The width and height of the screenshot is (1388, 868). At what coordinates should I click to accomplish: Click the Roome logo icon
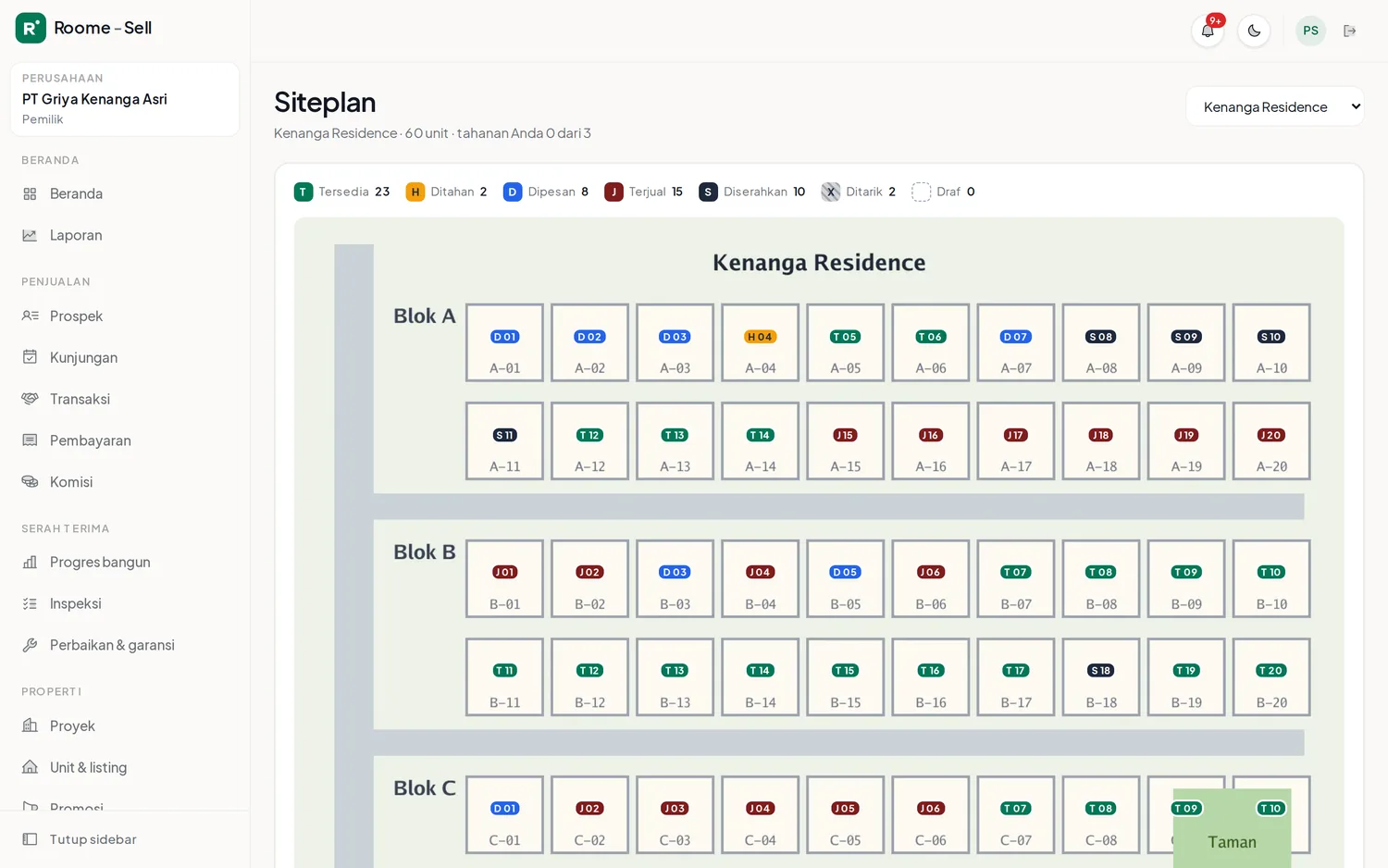31,28
